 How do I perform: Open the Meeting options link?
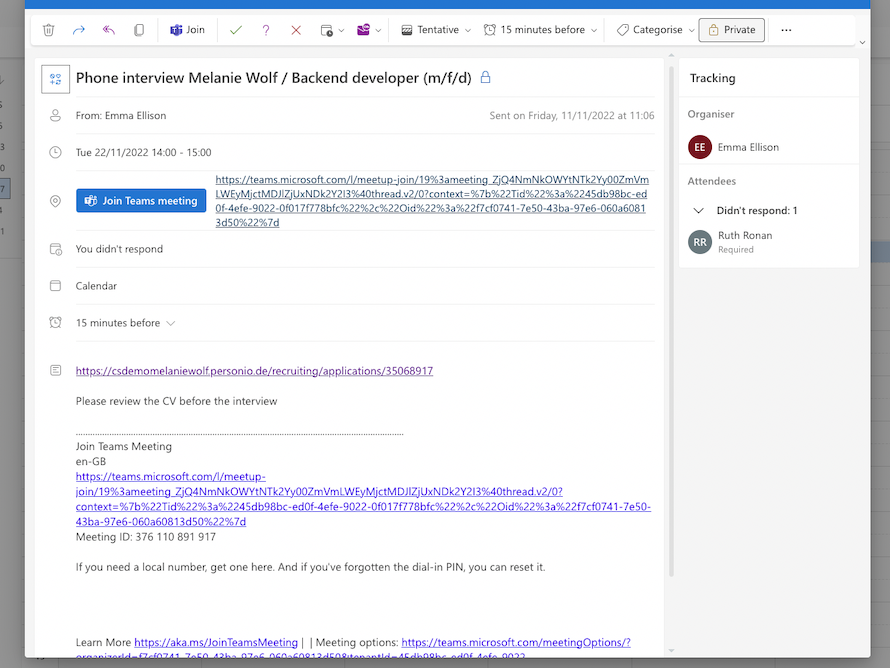pos(516,642)
